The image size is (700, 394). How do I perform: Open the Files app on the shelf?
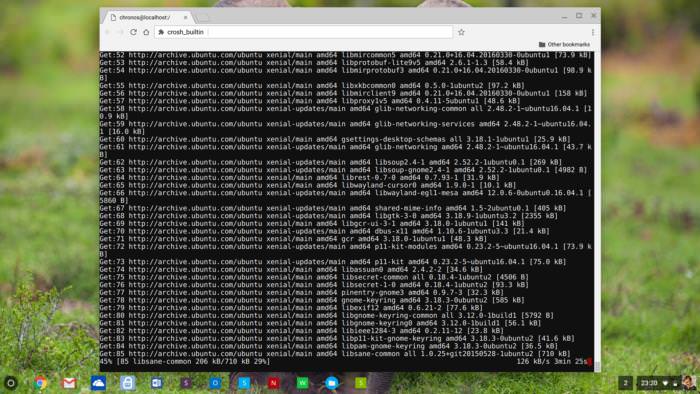pyautogui.click(x=332, y=383)
